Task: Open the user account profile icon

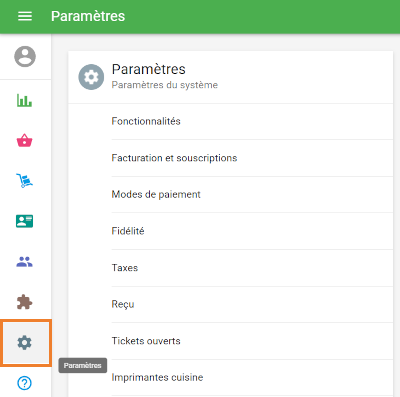Action: pos(25,56)
